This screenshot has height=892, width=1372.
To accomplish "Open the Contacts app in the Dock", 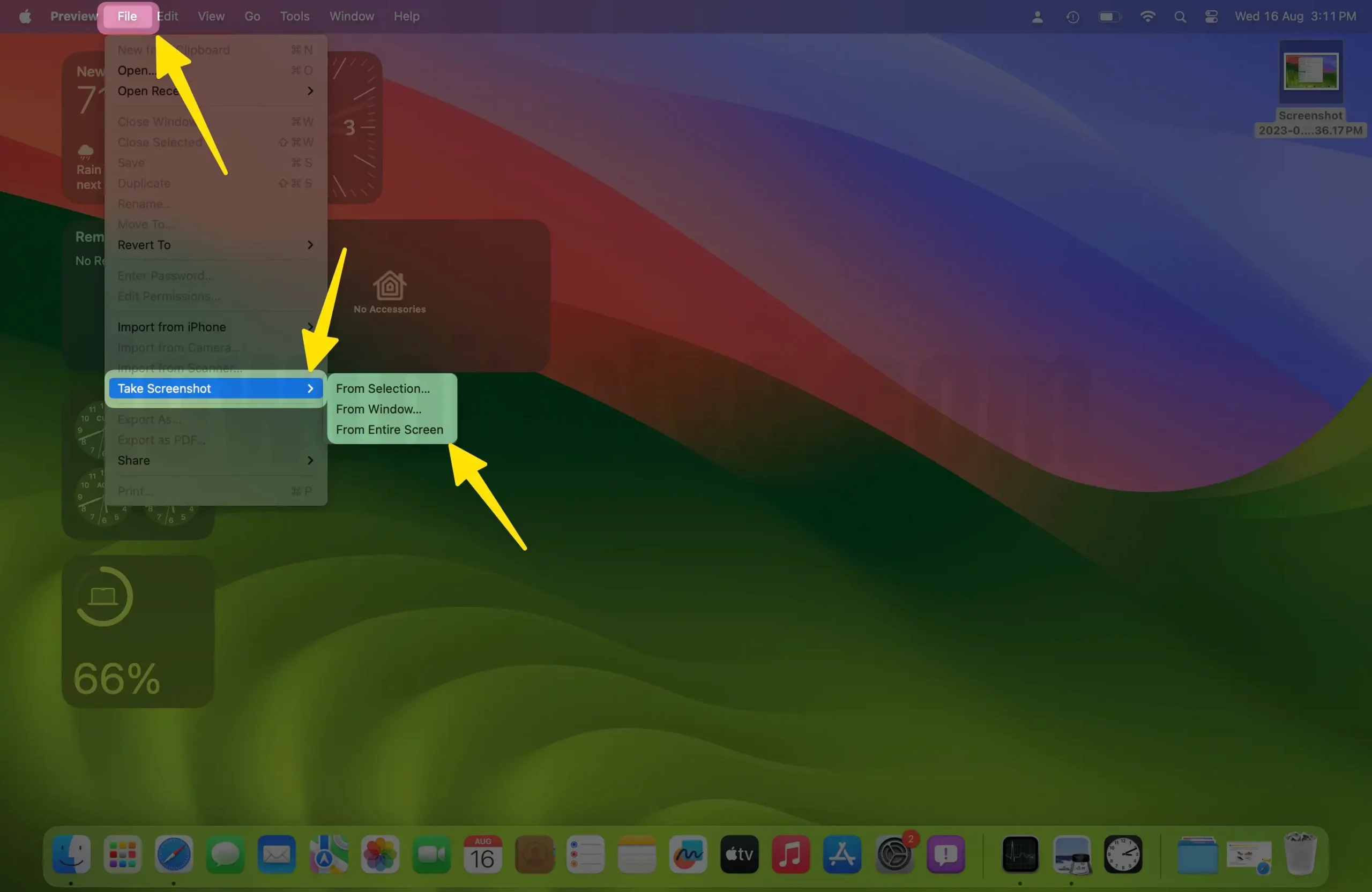I will click(x=534, y=854).
